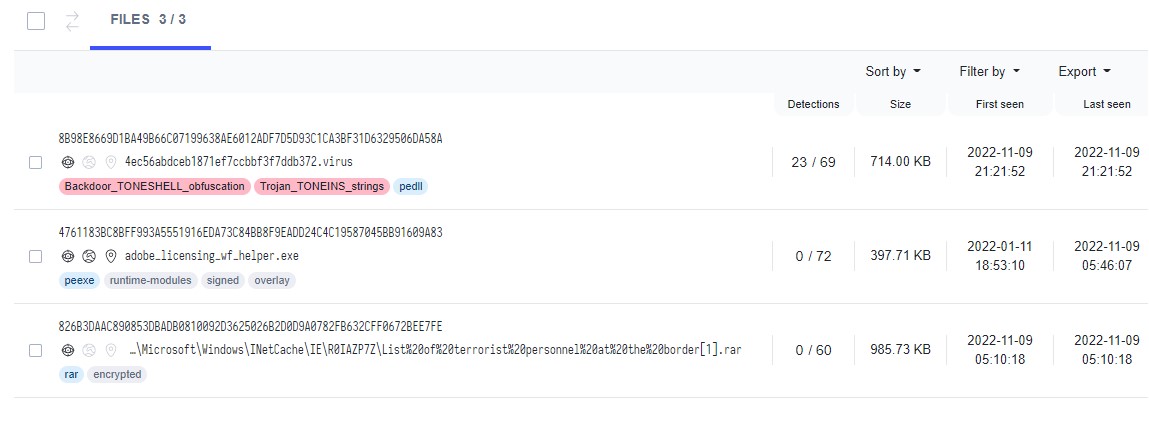Check the adobe_licensing_wf_helper.exe row checkbox
1149x425 pixels.
pyautogui.click(x=36, y=256)
